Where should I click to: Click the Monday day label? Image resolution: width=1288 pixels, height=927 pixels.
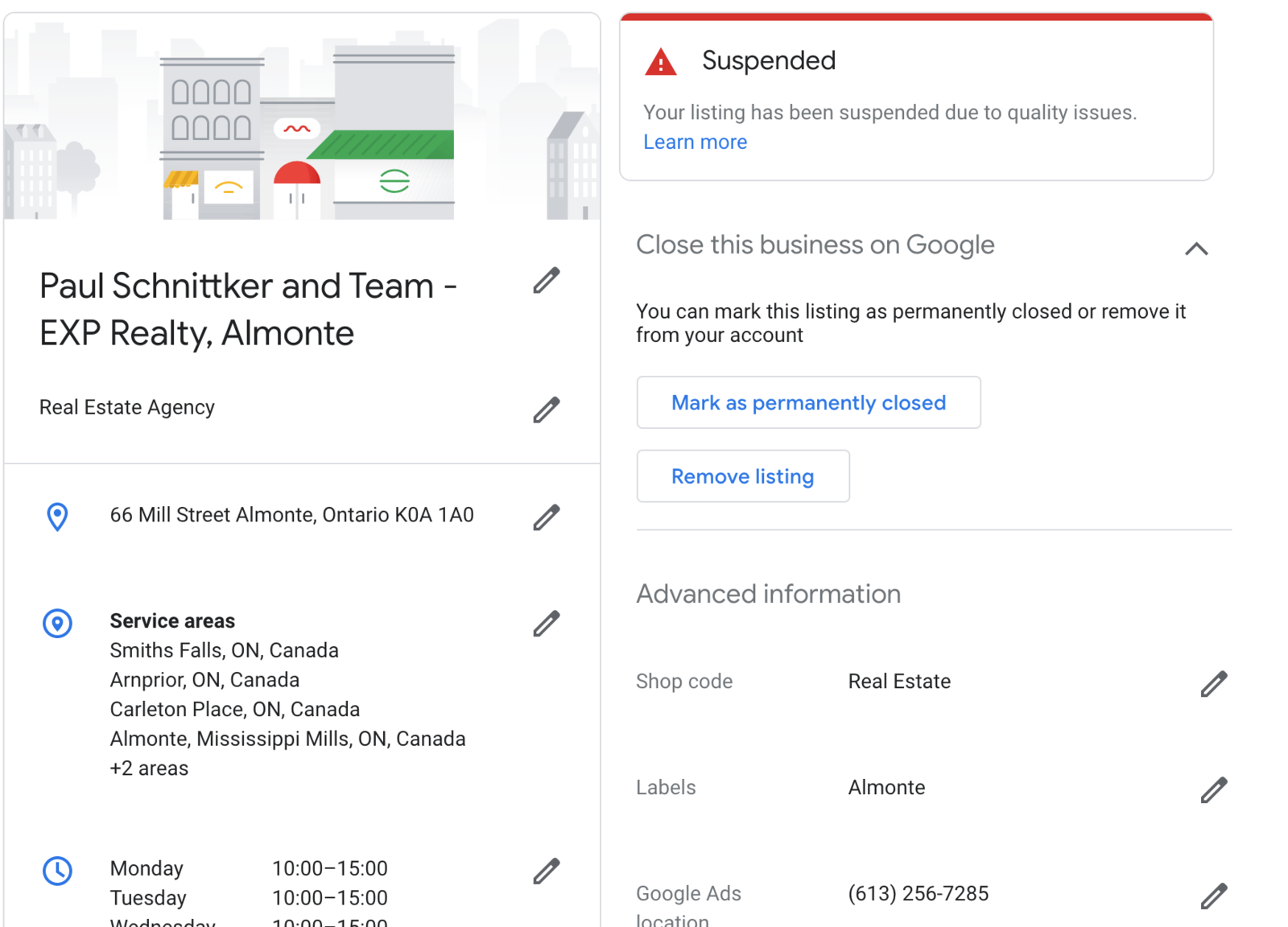pyautogui.click(x=147, y=868)
